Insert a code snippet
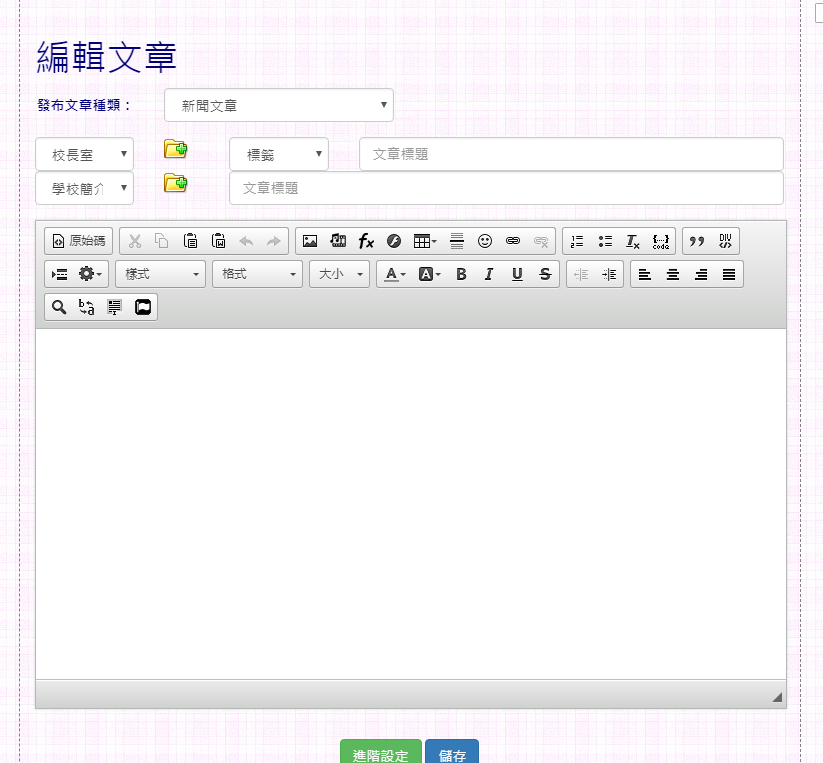This screenshot has height=763, width=823. (661, 241)
